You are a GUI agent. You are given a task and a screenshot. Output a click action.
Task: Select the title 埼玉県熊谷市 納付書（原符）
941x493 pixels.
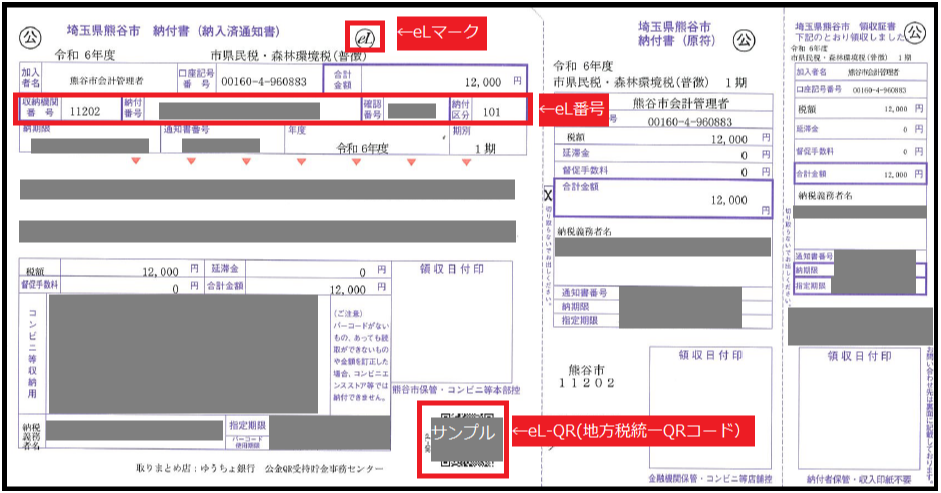(676, 34)
